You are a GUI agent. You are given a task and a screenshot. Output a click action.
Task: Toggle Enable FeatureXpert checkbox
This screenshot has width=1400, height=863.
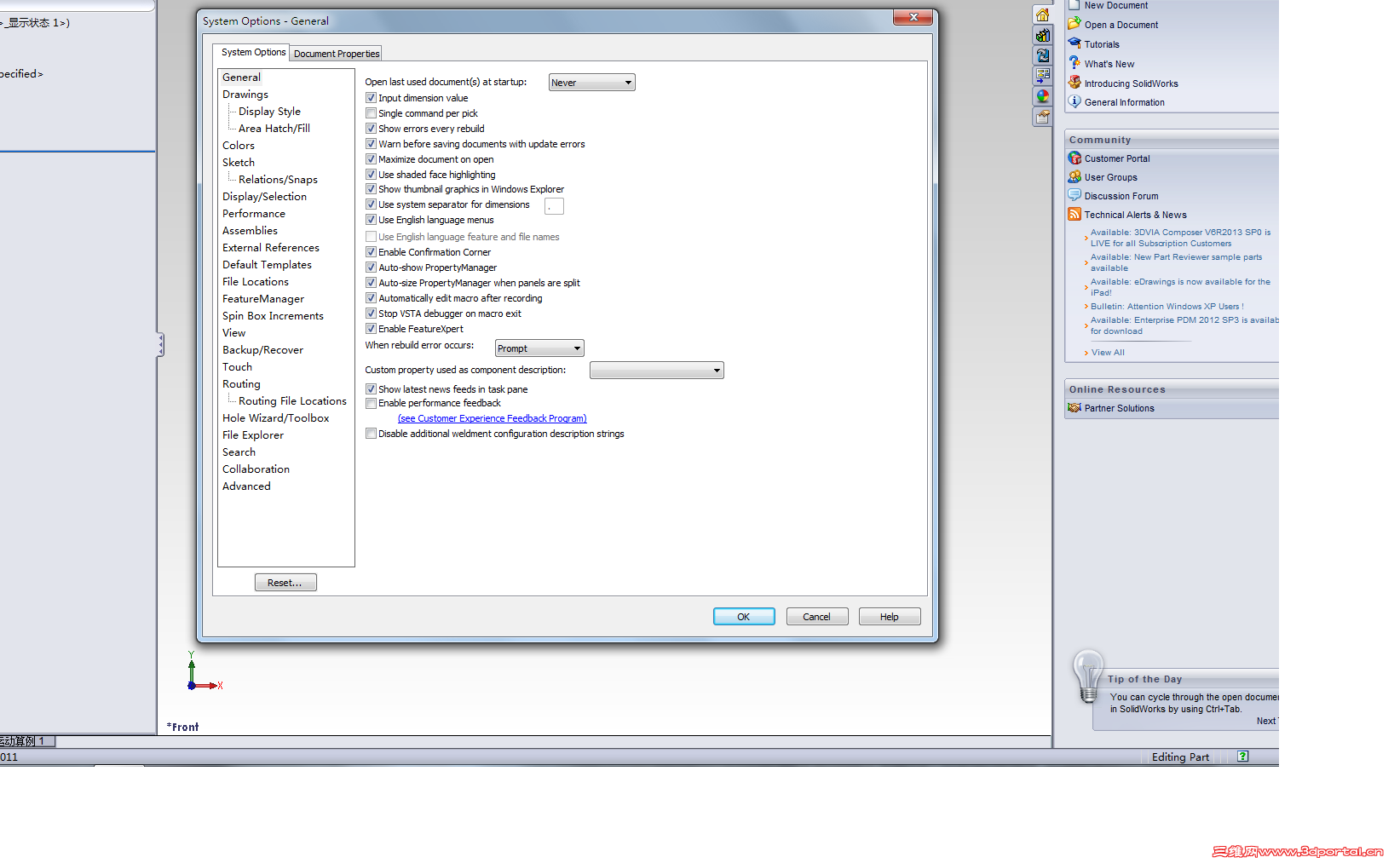point(371,329)
